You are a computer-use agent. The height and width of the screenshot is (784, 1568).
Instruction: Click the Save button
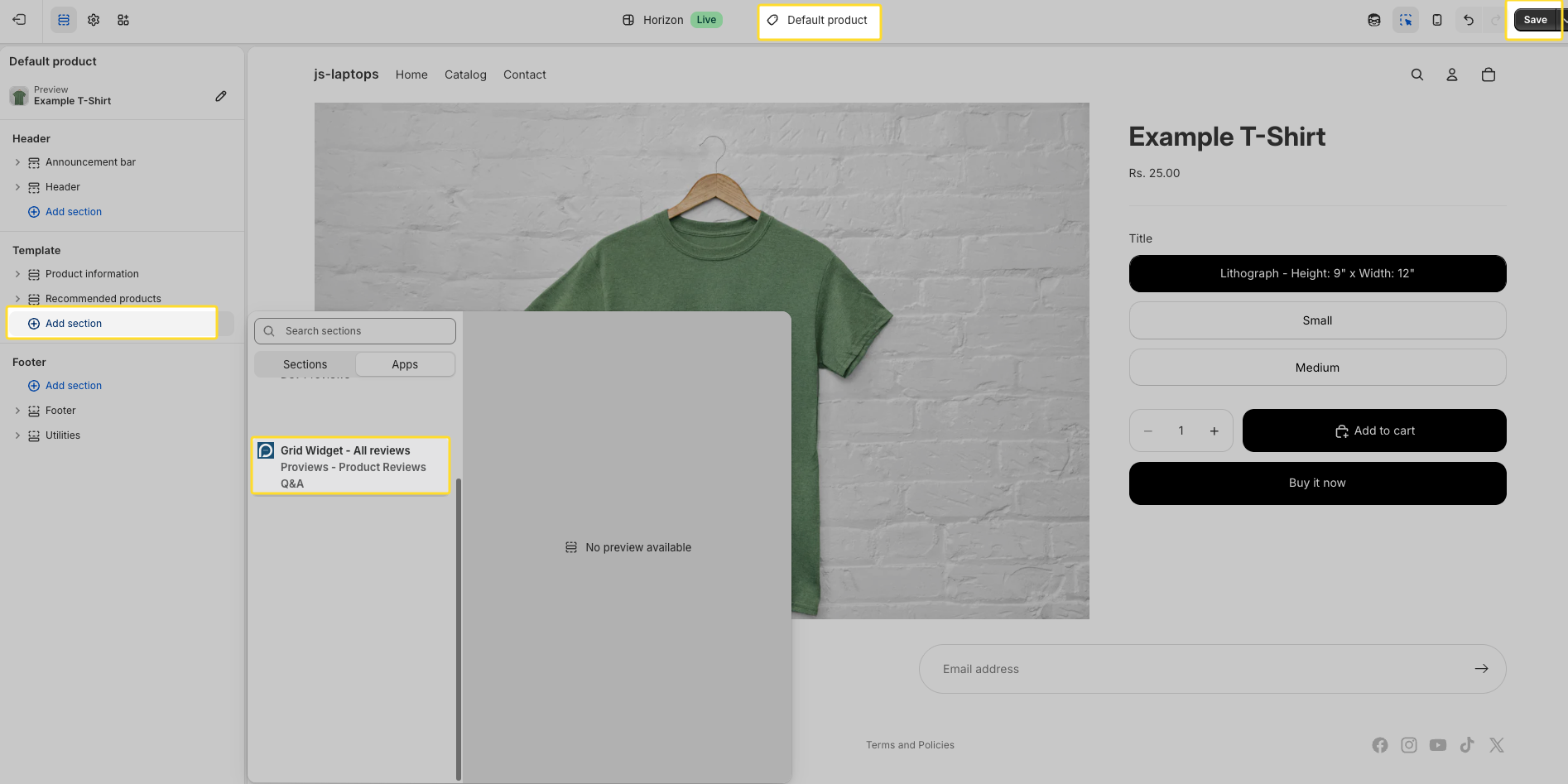(x=1535, y=19)
